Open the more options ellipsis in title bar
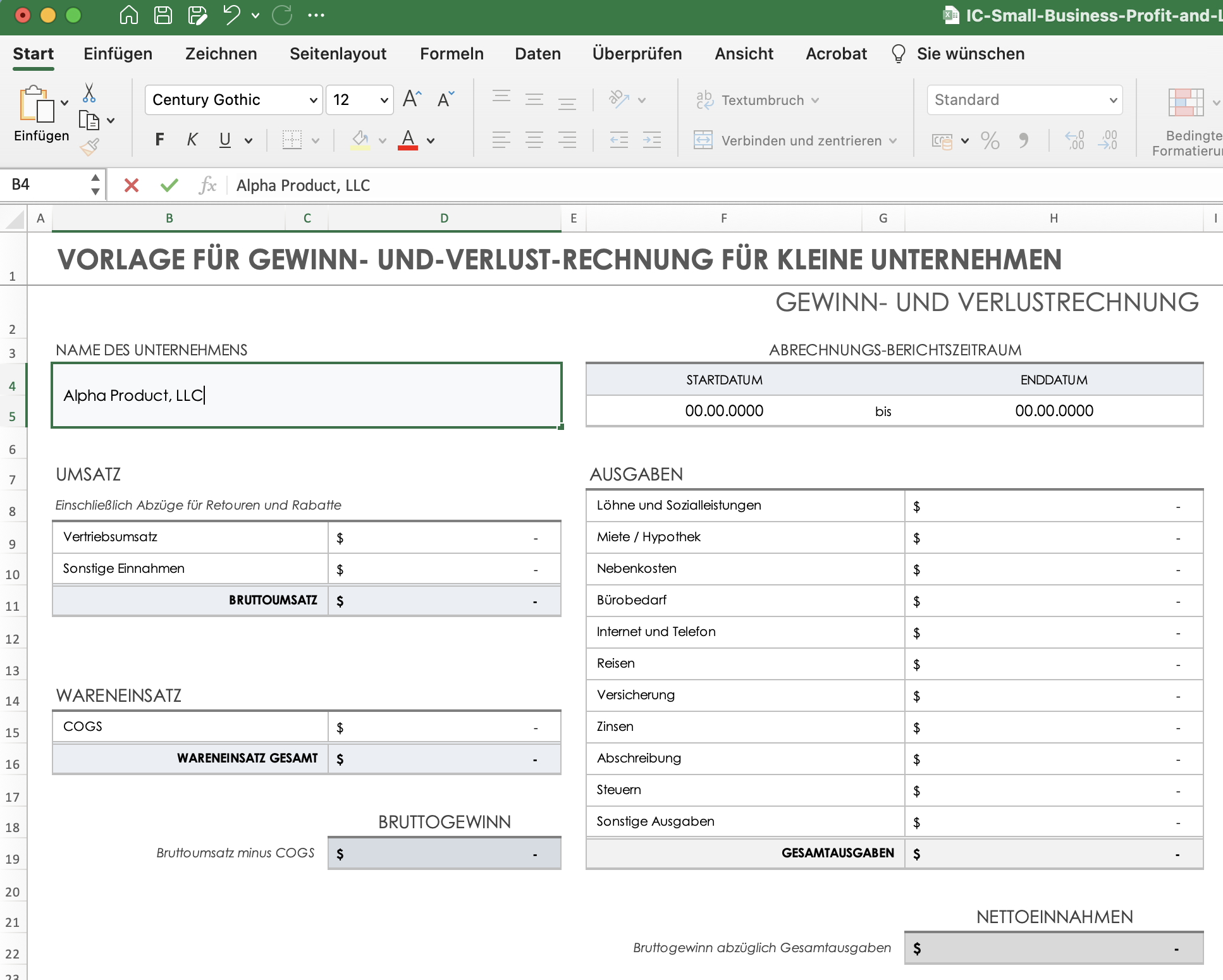This screenshot has height=980, width=1223. tap(316, 15)
